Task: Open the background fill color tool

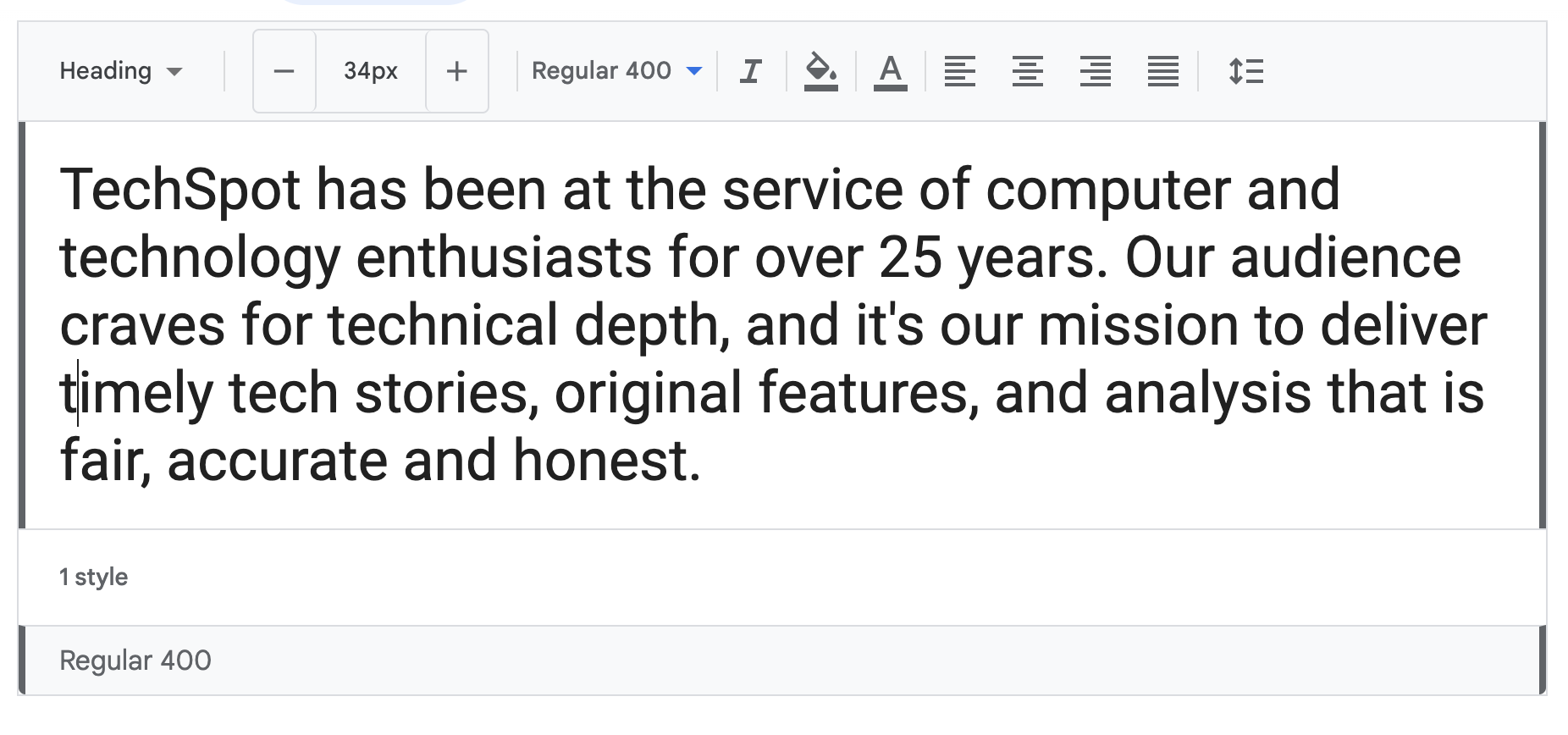Action: [x=820, y=71]
